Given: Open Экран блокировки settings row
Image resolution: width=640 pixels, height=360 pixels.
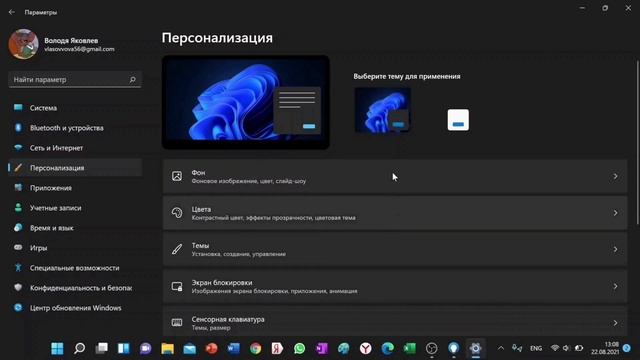Looking at the screenshot, I should [395, 286].
